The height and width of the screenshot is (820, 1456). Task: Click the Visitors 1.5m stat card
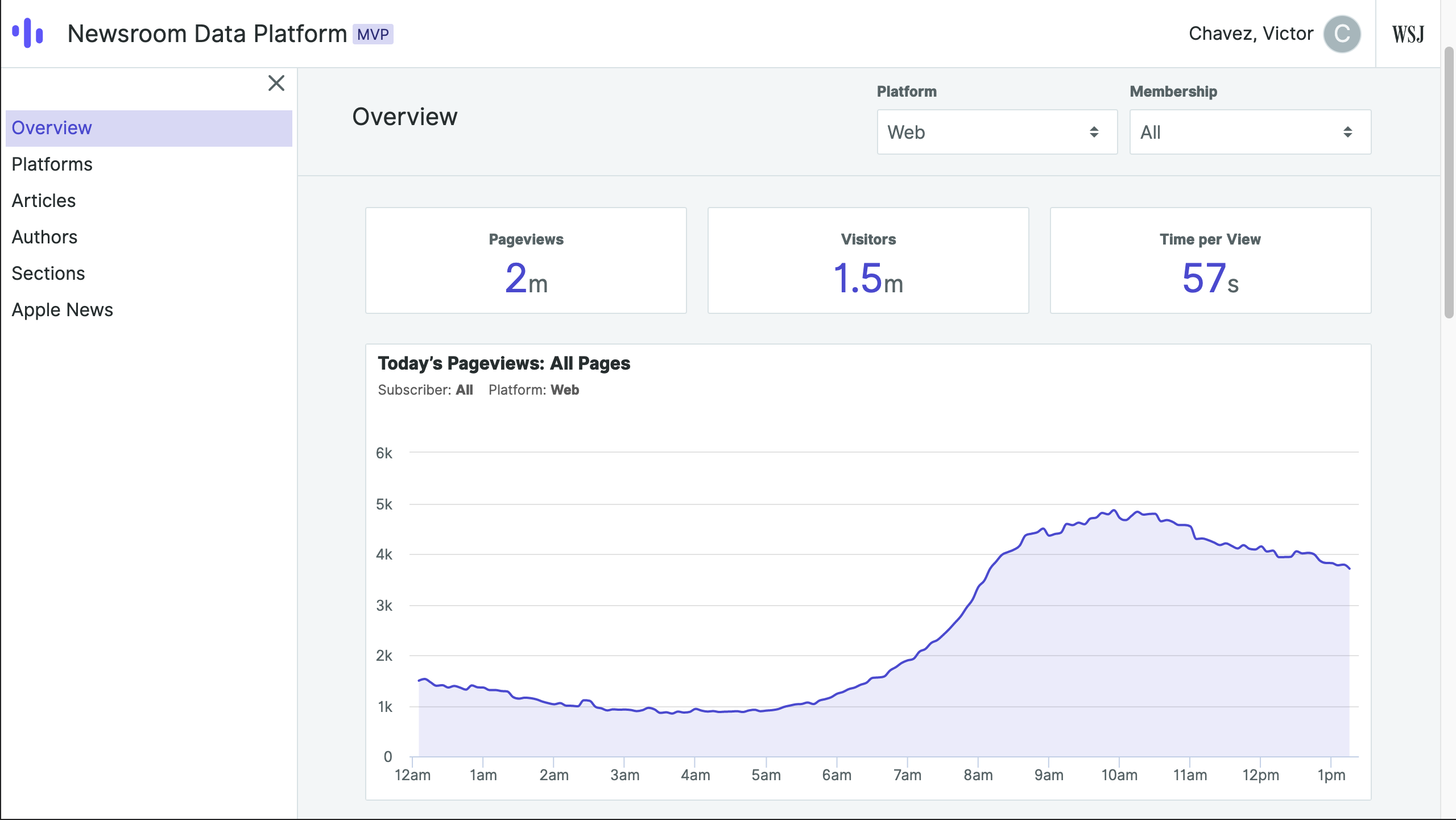868,260
